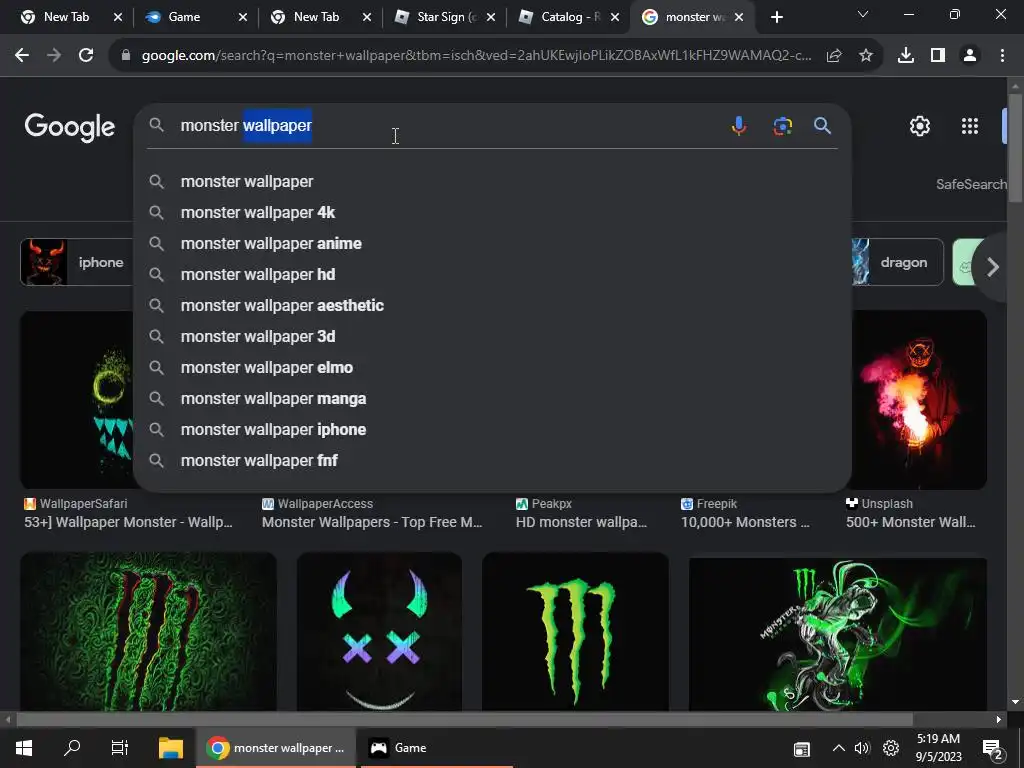This screenshot has height=768, width=1024.
Task: Open Windows notification center
Action: pyautogui.click(x=993, y=749)
